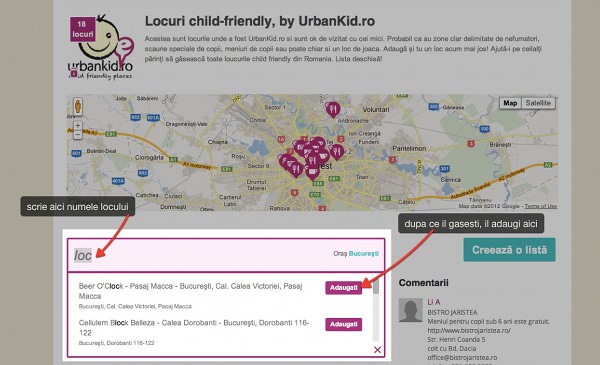This screenshot has width=600, height=365.
Task: Close the search results with the X icon
Action: [x=377, y=350]
